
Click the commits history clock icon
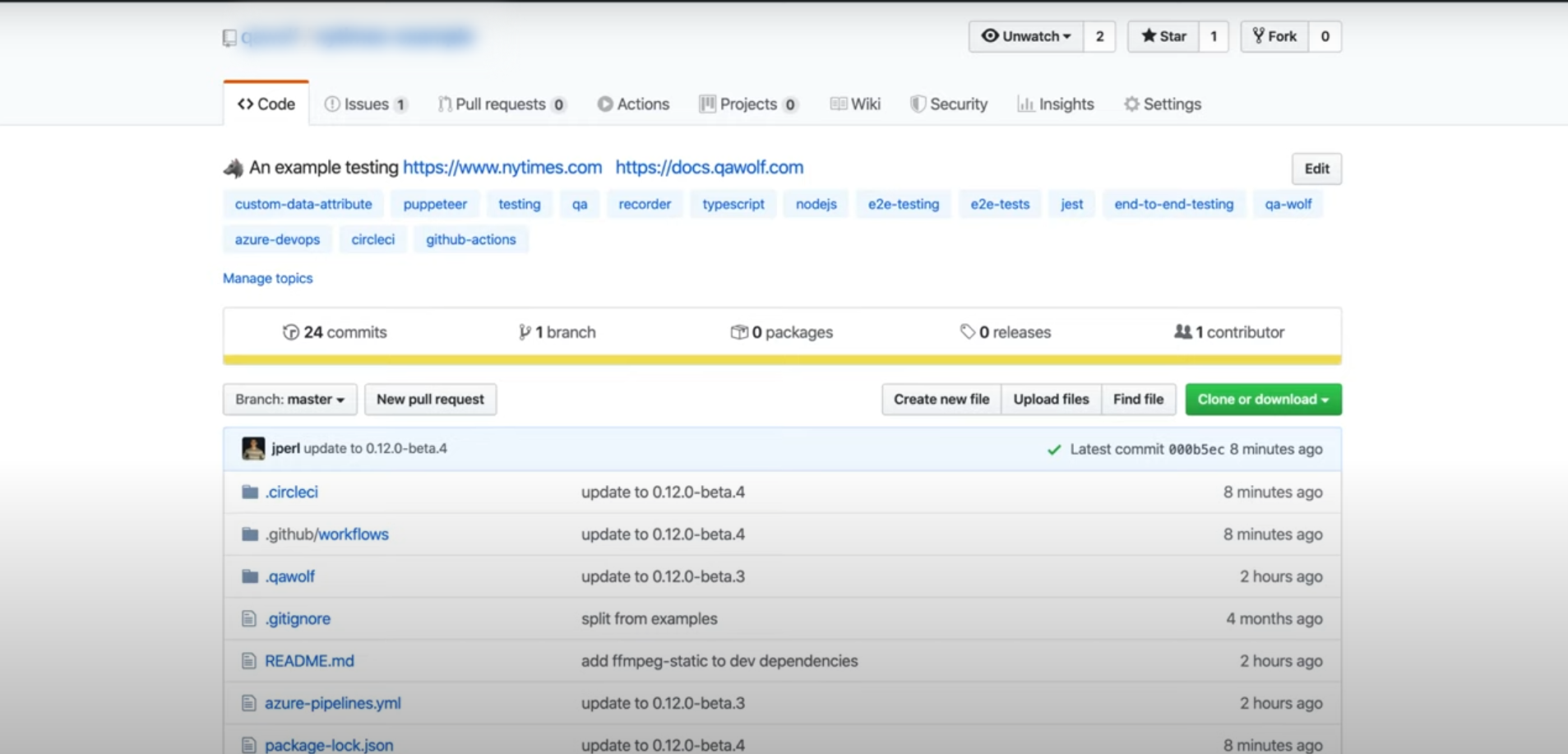290,332
